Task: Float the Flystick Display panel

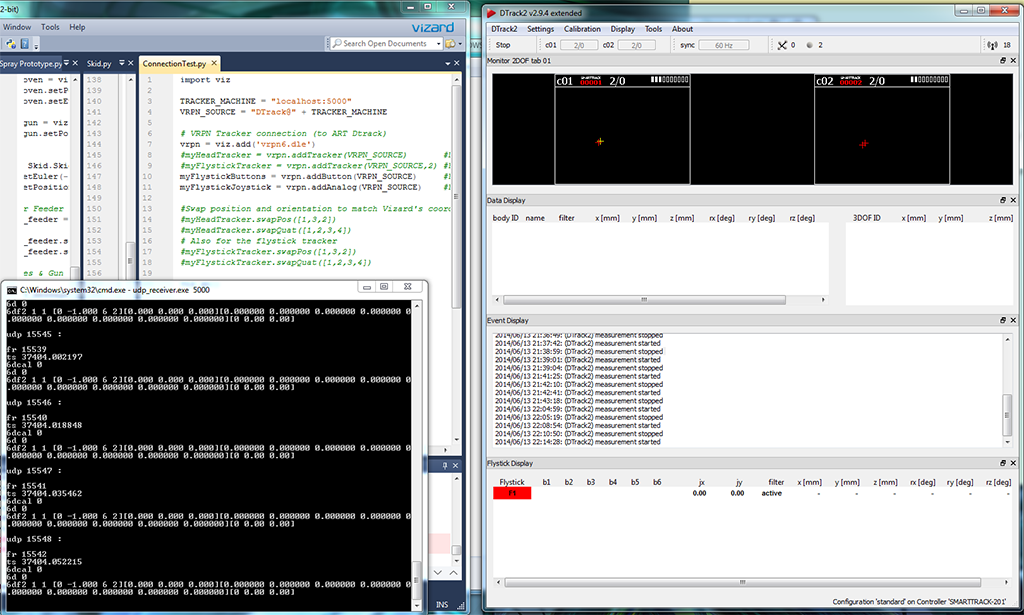Action: pos(1003,464)
